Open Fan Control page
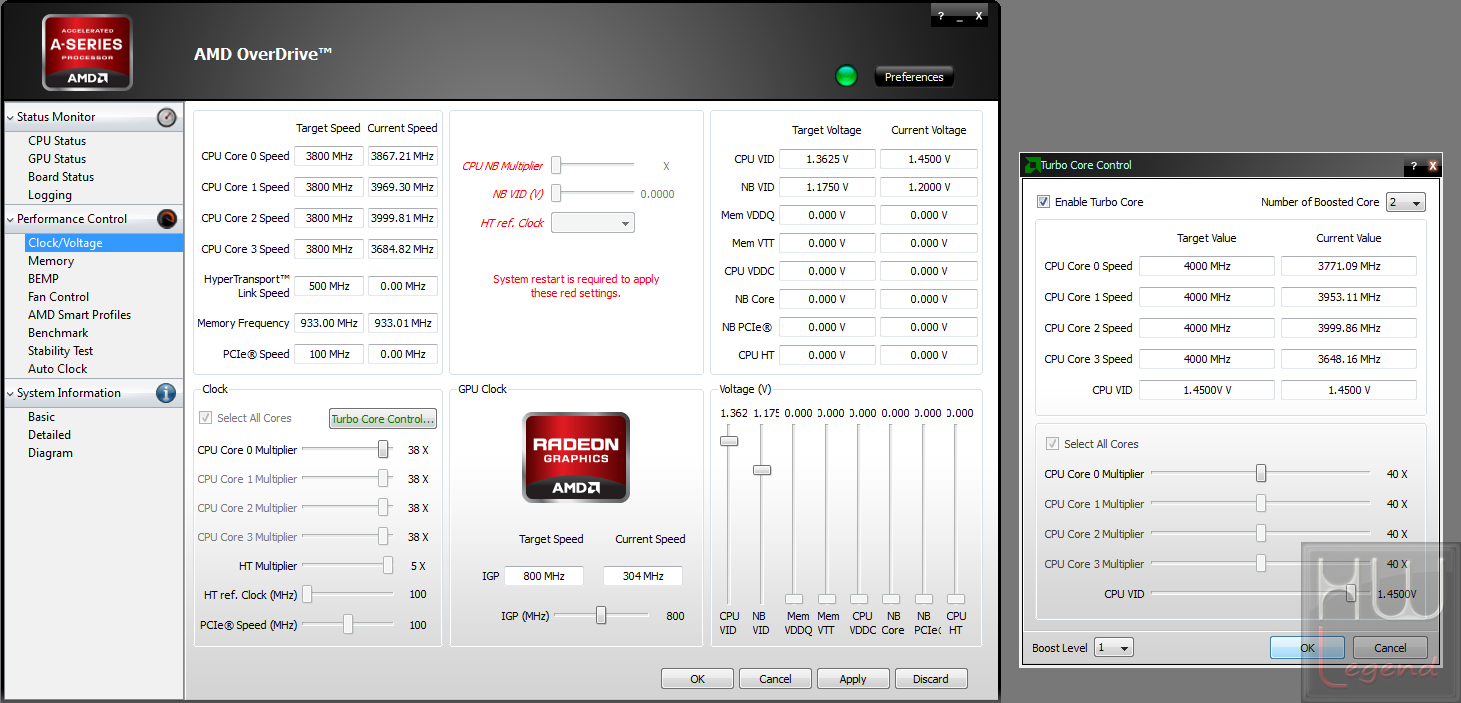Screen dimensions: 1461x703 pyautogui.click(x=58, y=297)
